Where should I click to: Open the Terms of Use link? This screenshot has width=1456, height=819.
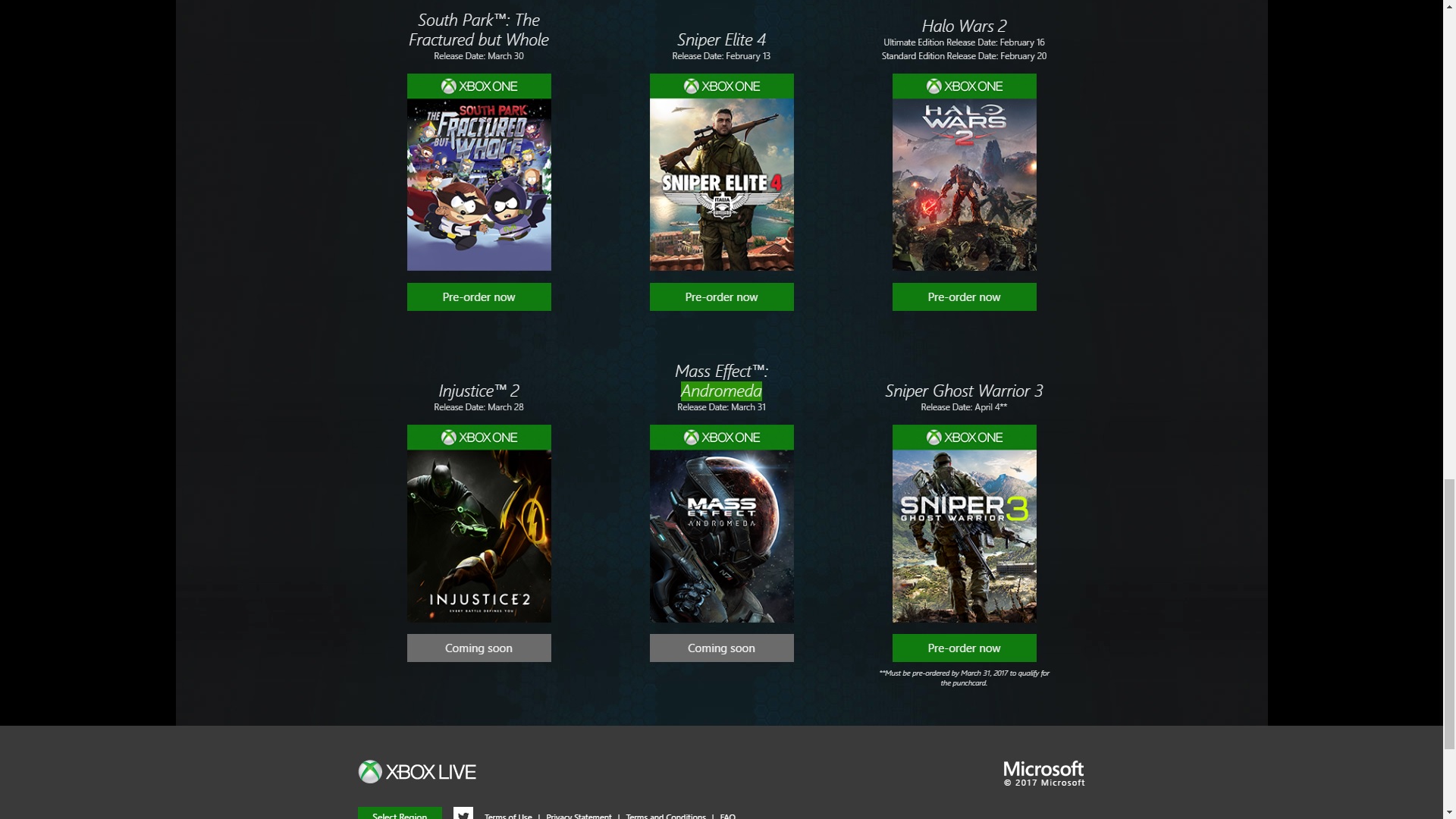click(x=508, y=816)
